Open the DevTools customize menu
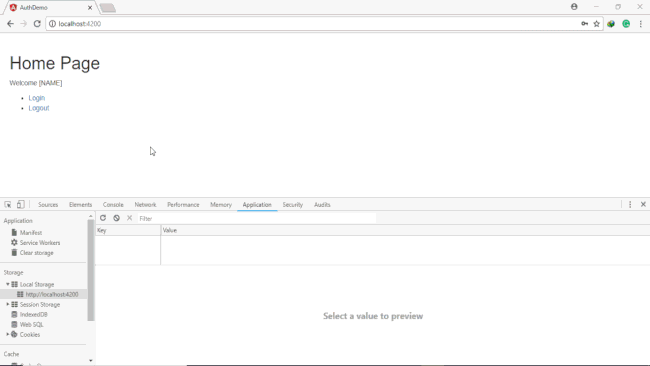The width and height of the screenshot is (650, 366). pyautogui.click(x=630, y=204)
